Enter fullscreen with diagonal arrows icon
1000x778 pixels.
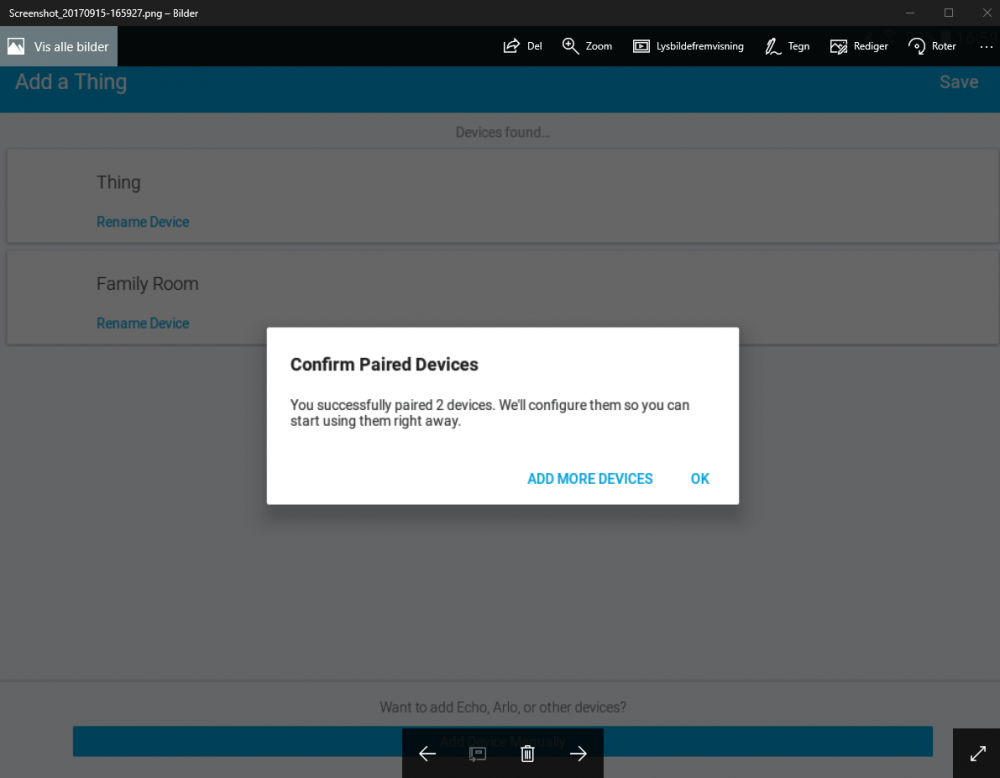tap(977, 754)
